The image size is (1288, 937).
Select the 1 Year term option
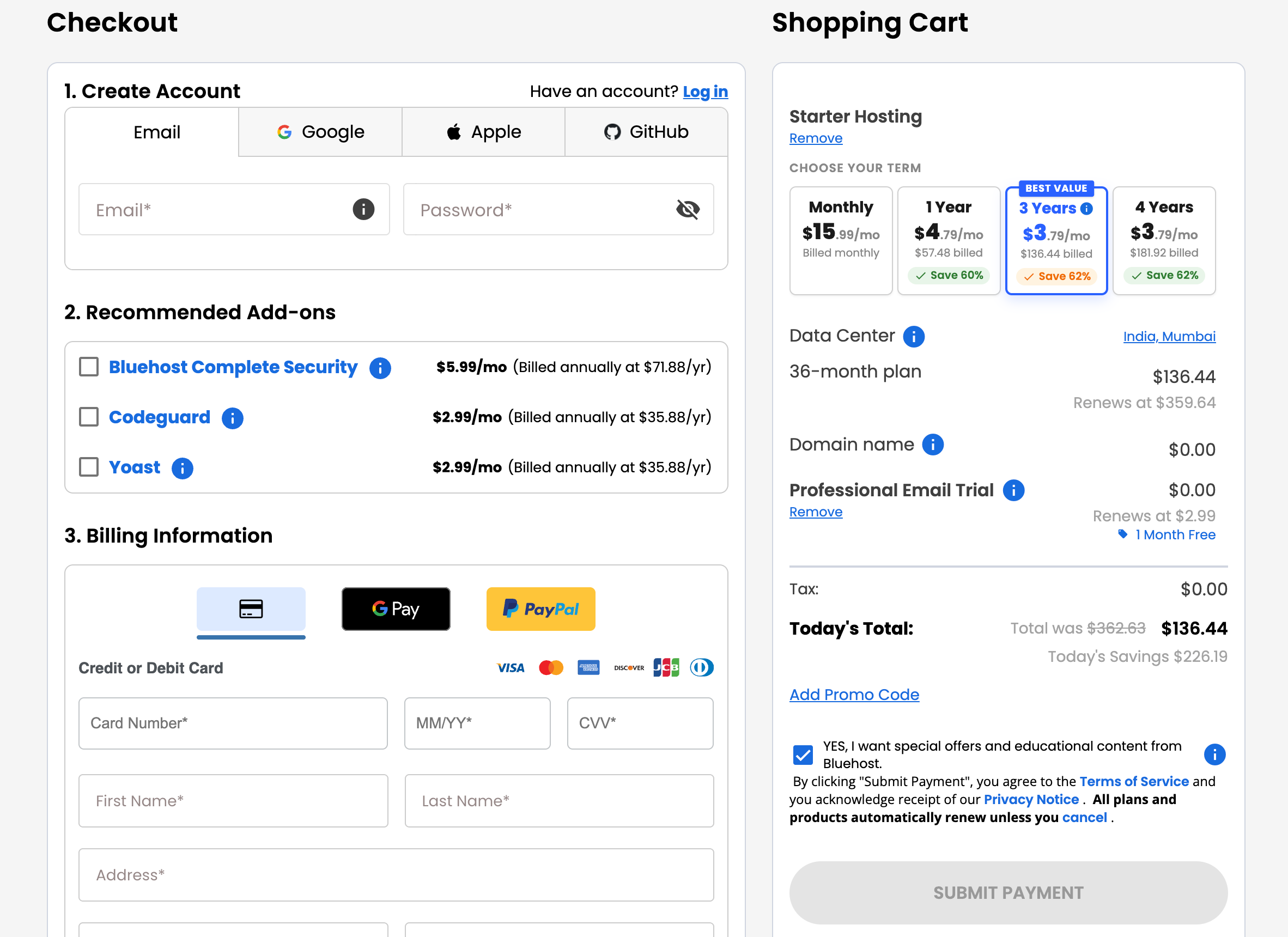pos(949,241)
